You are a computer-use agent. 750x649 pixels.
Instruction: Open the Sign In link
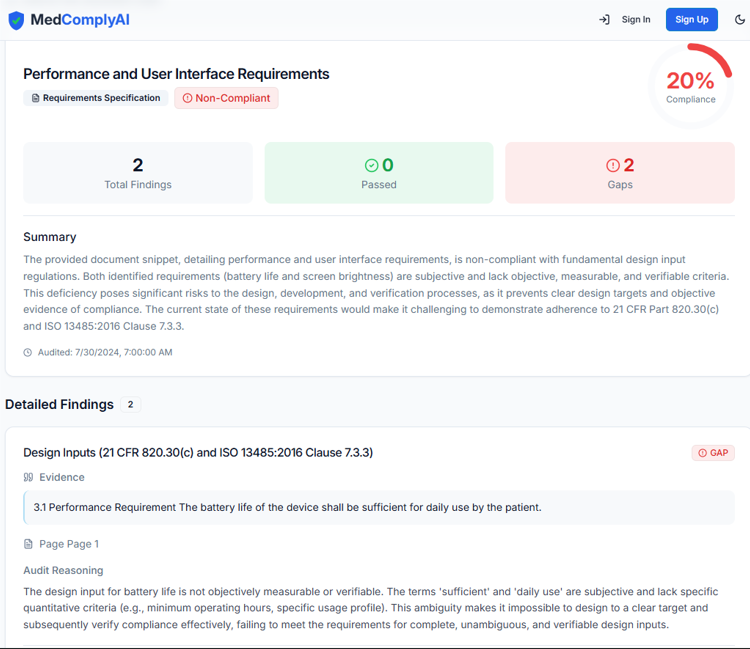pos(635,20)
